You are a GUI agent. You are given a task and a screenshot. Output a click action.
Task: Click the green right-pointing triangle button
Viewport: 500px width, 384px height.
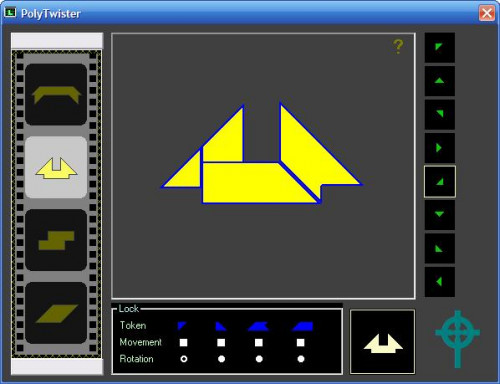(x=440, y=148)
